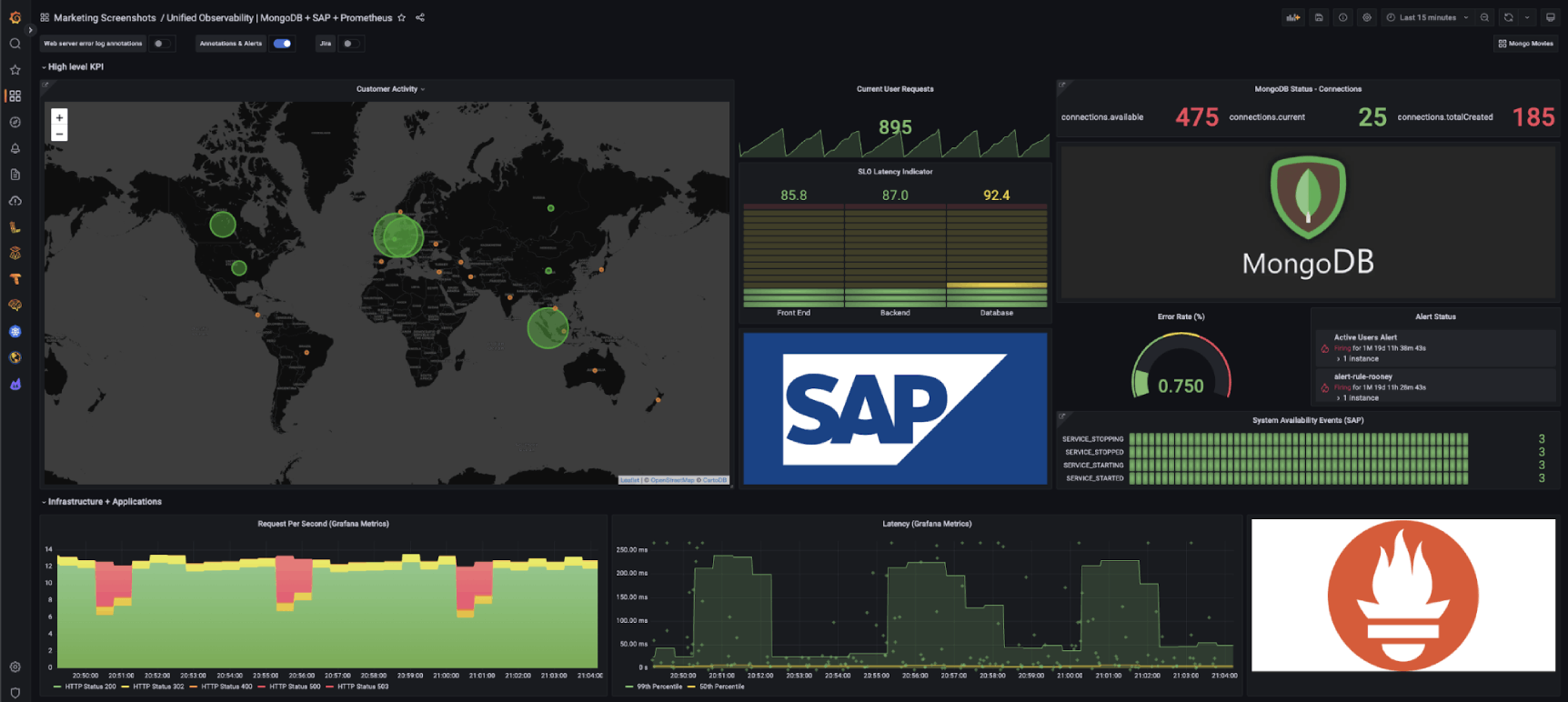Open the refresh interval dropdown arrow
1568x702 pixels.
click(1527, 17)
